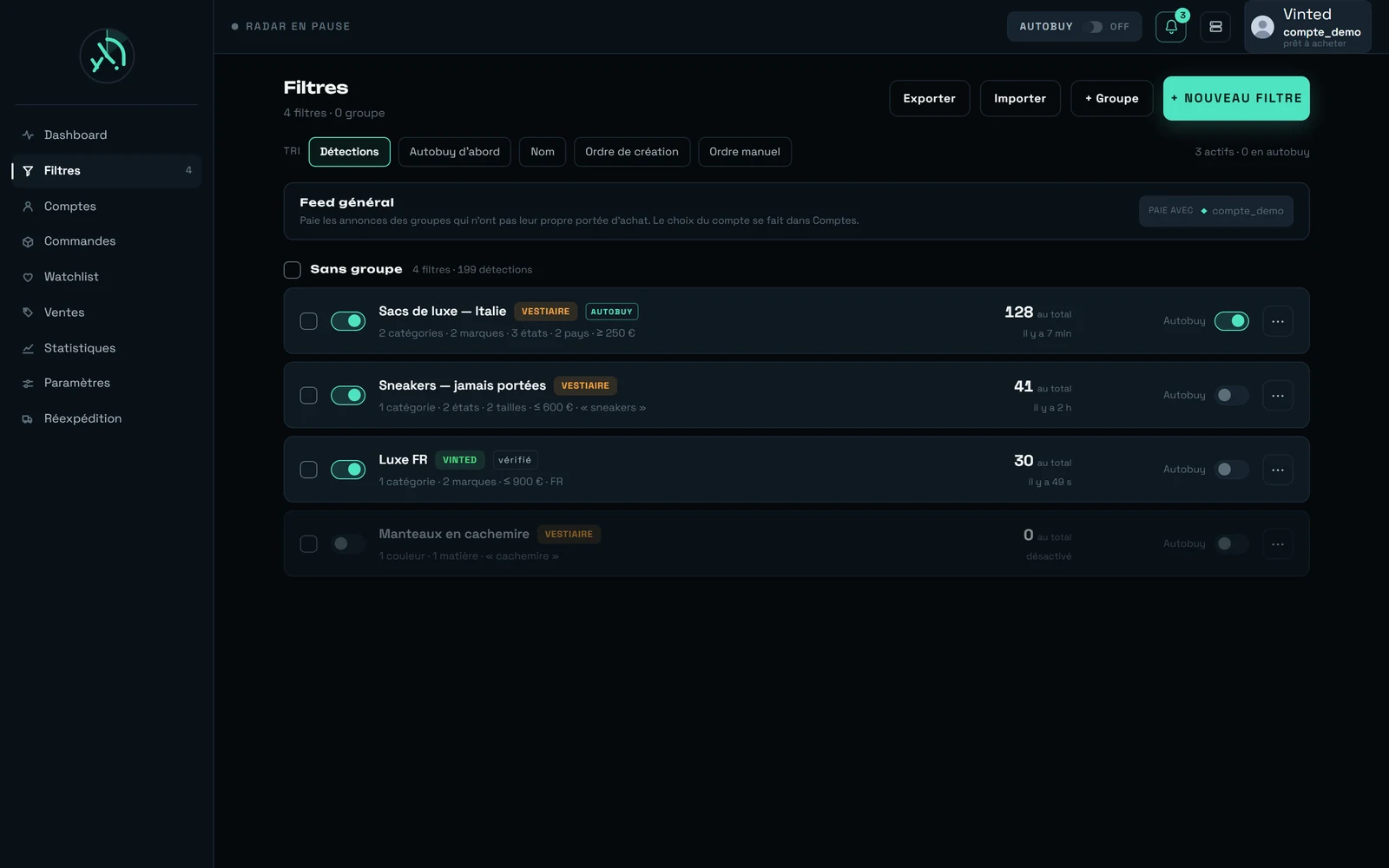Add a new Groupe
Image resolution: width=1389 pixels, height=868 pixels.
click(1112, 98)
